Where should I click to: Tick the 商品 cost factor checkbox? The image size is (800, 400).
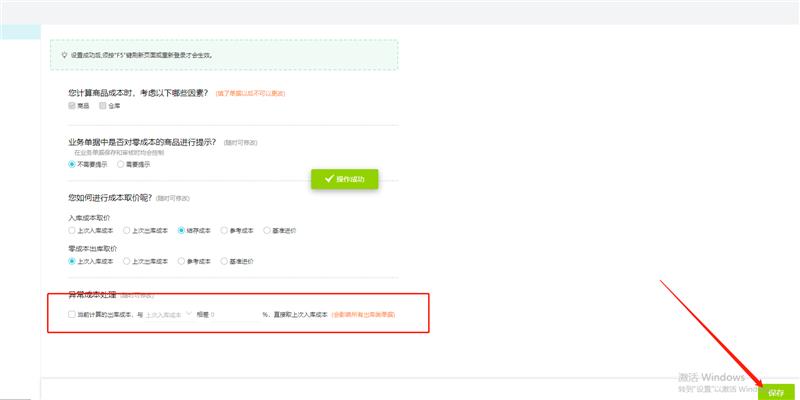point(72,105)
